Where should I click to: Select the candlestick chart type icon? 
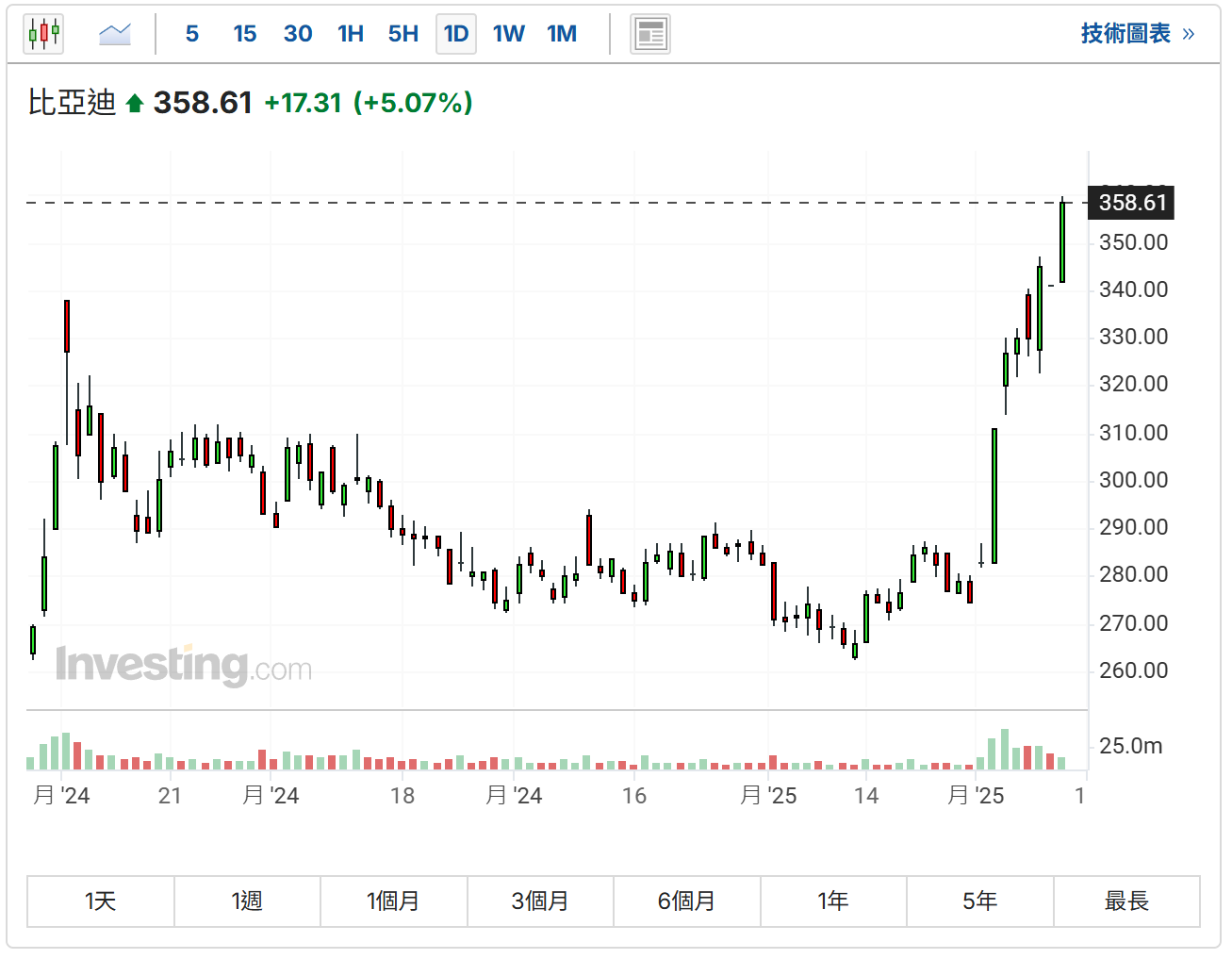coord(43,34)
